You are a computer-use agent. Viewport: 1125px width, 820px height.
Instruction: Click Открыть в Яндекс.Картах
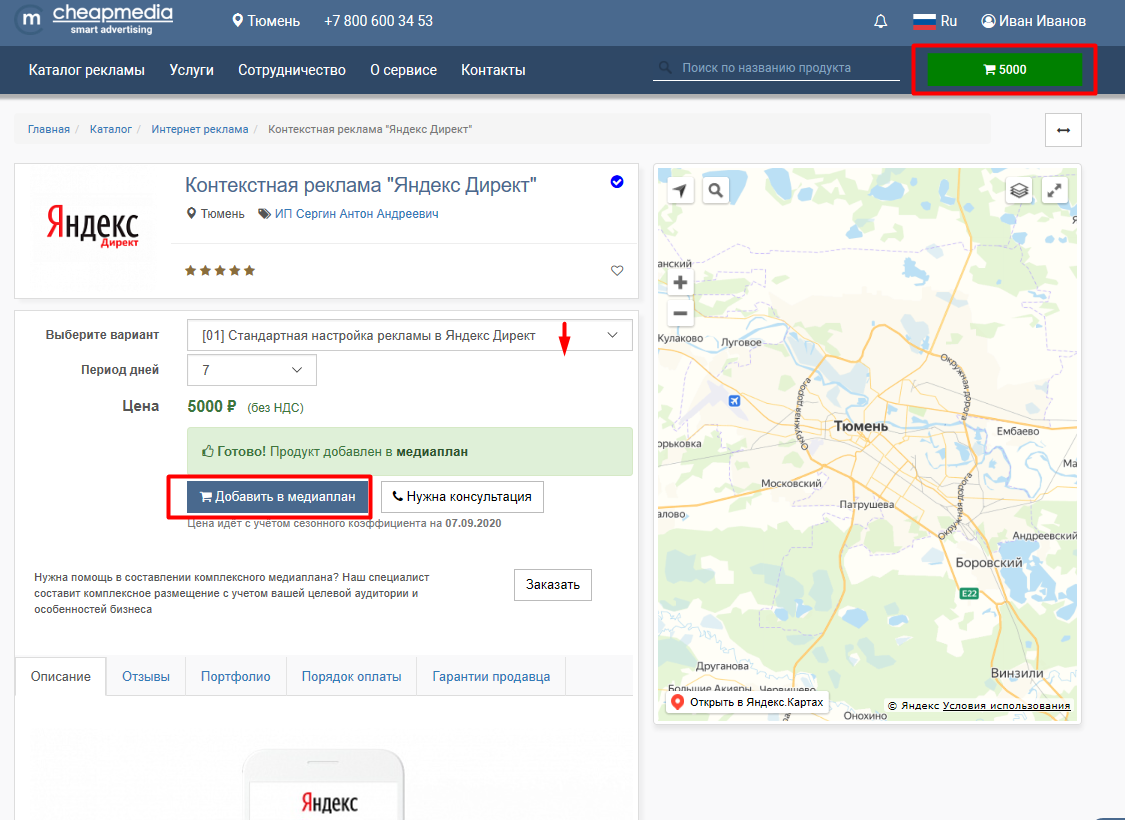[x=748, y=702]
